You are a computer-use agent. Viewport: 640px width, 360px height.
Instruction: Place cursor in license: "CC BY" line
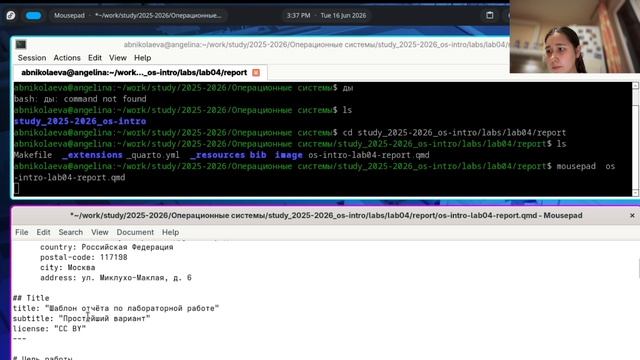click(49, 329)
